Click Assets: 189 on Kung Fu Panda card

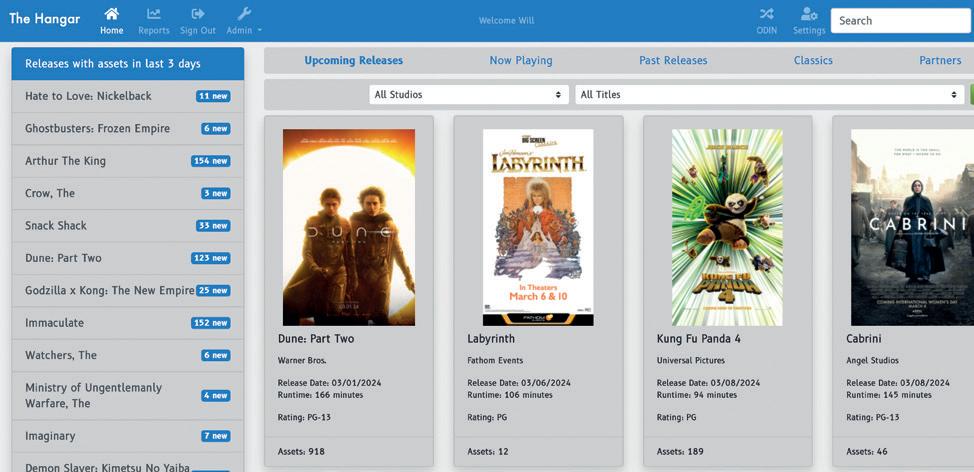click(x=680, y=452)
